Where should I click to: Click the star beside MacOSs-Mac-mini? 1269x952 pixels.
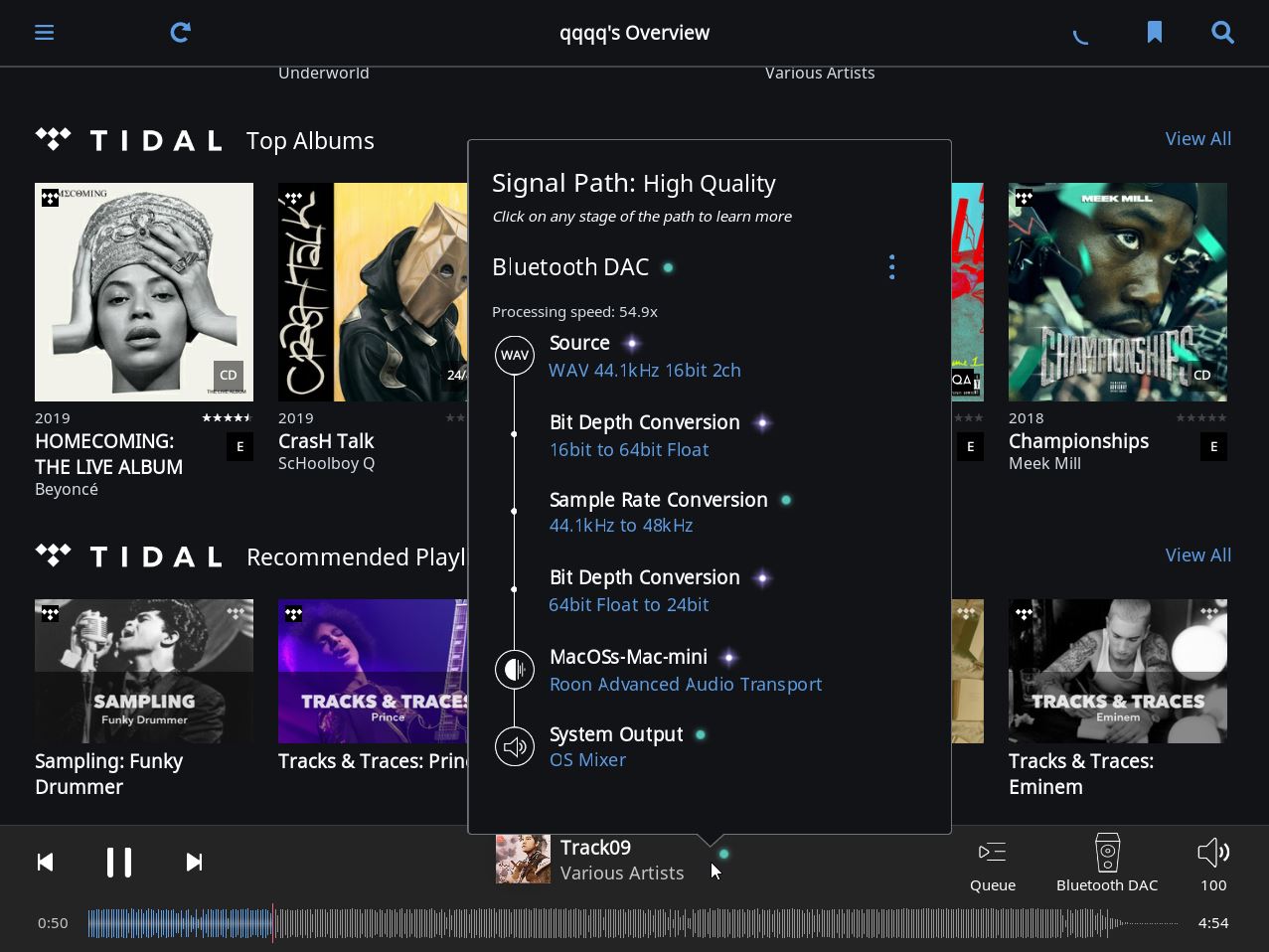coord(728,658)
